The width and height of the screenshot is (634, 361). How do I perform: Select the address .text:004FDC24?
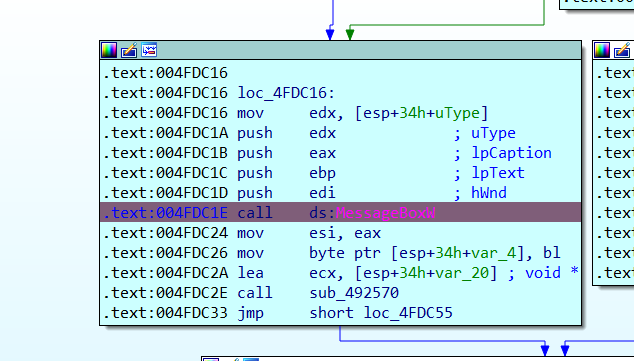coord(165,233)
